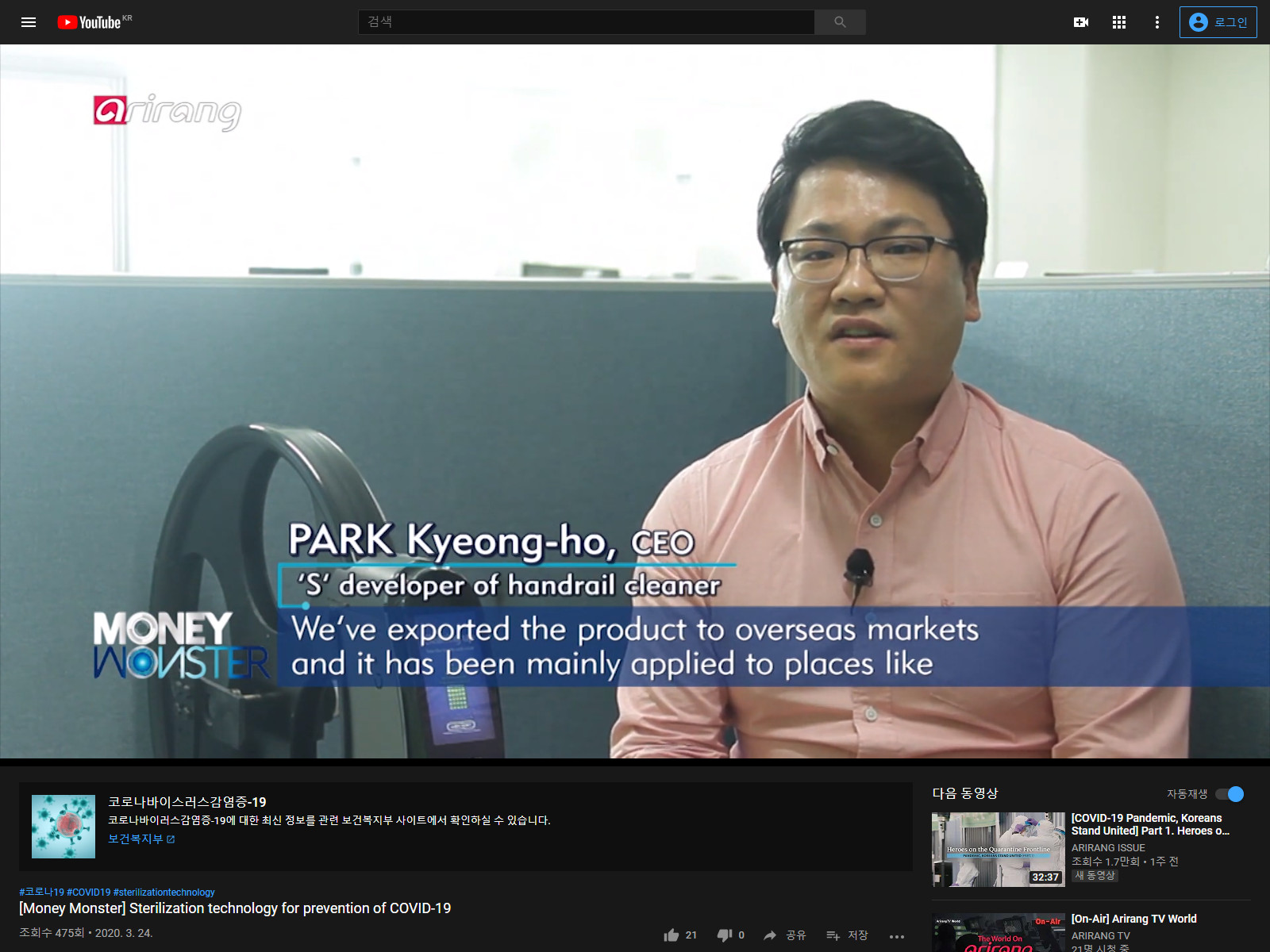This screenshot has width=1270, height=952.
Task: Like the video with thumbs up
Action: [x=680, y=935]
